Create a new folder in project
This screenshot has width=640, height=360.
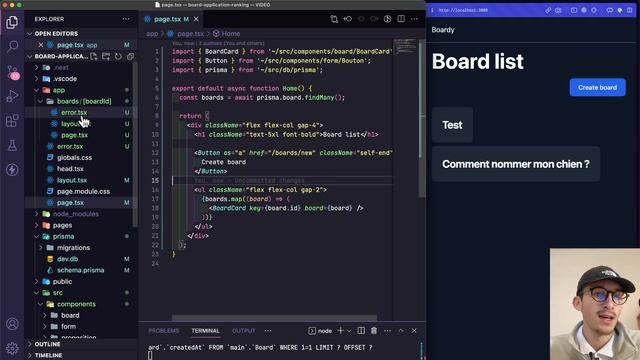coord(106,56)
